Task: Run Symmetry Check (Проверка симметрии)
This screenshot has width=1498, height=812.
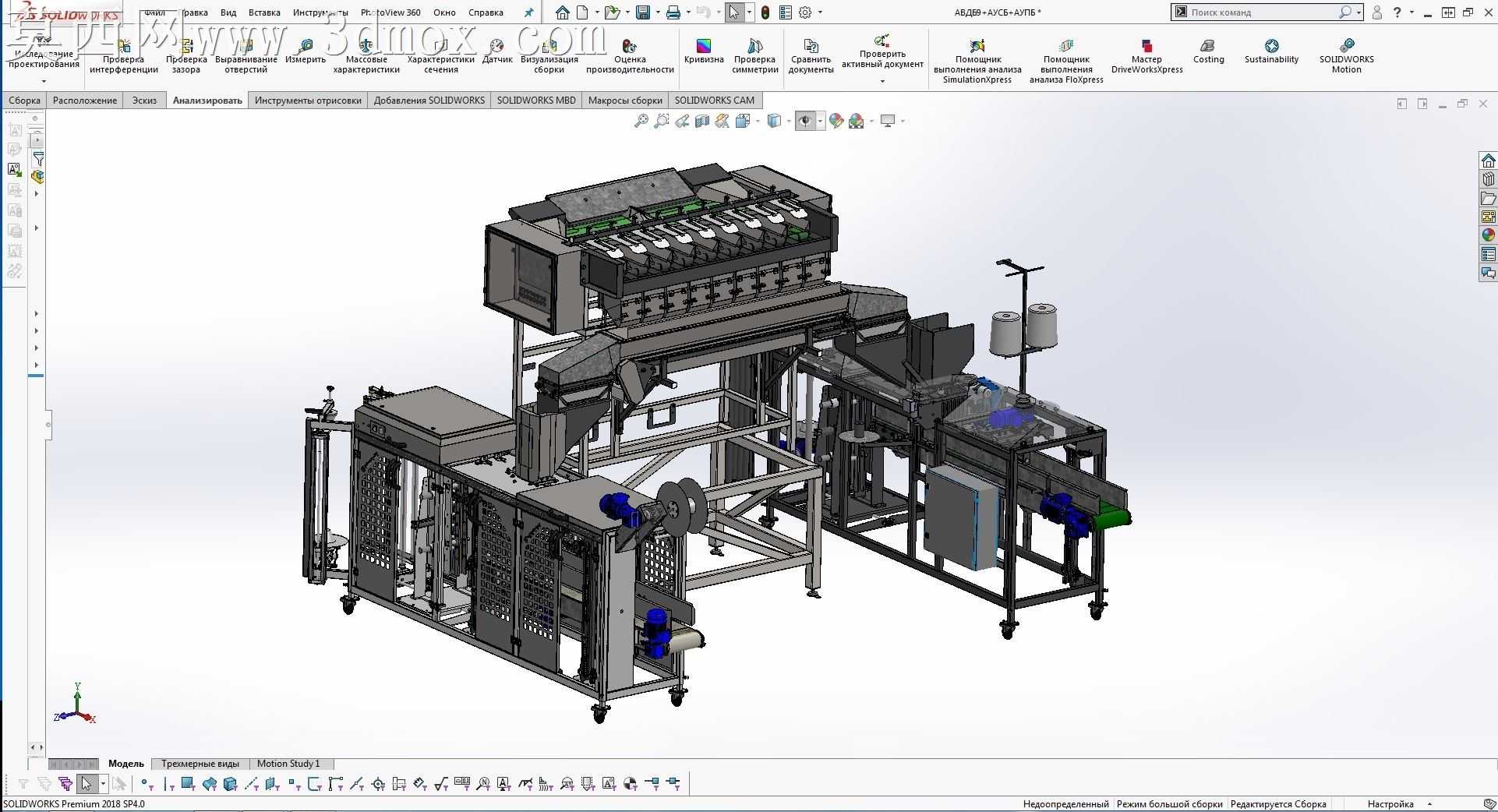Action: pyautogui.click(x=755, y=56)
